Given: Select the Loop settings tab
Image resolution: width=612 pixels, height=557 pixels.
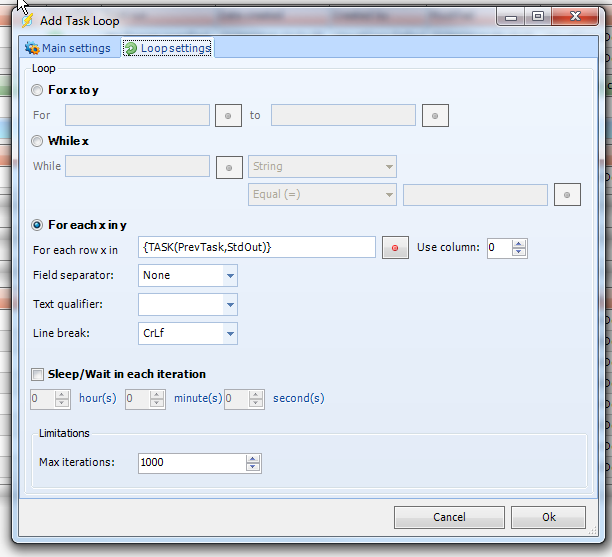Looking at the screenshot, I should click(x=166, y=48).
